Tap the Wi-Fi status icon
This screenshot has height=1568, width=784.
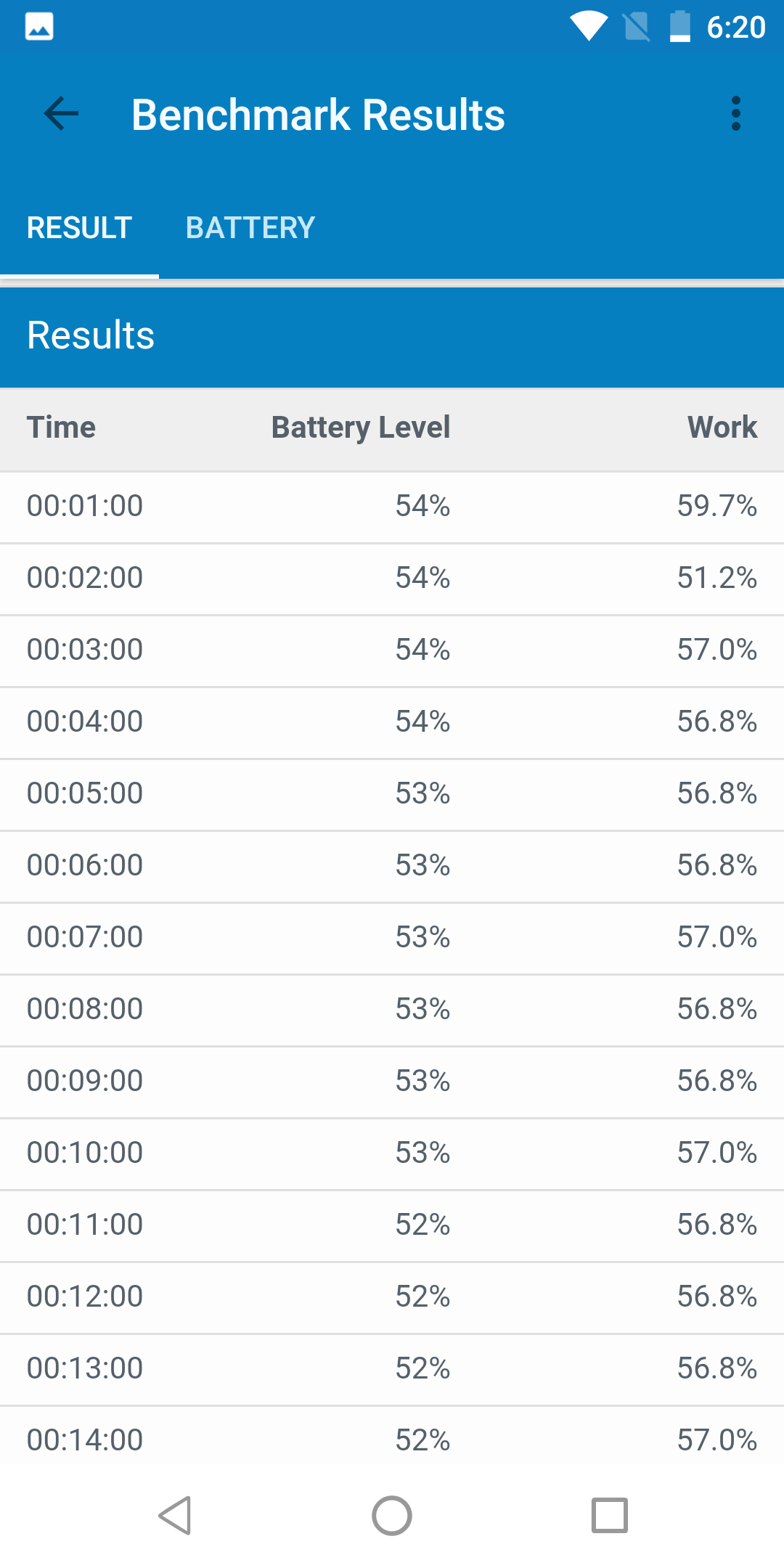click(589, 27)
